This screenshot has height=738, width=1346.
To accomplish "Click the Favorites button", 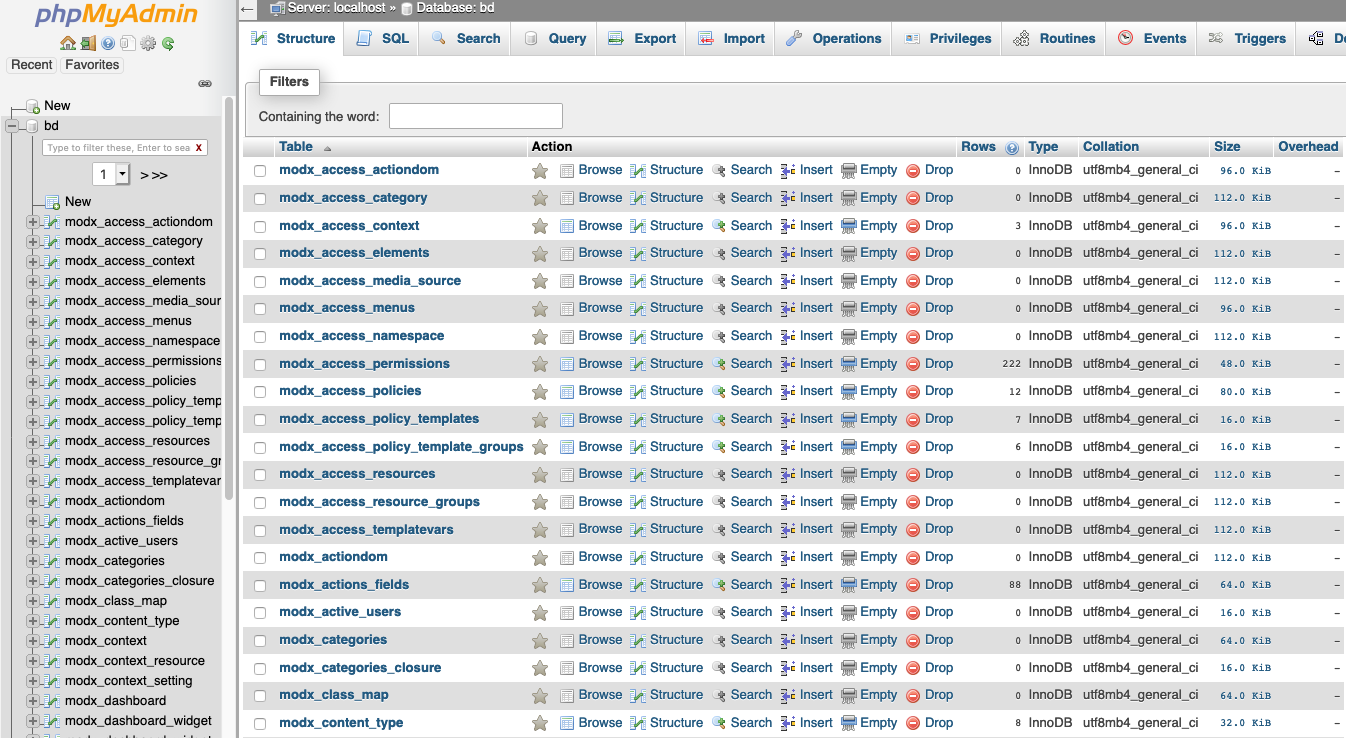I will click(92, 65).
